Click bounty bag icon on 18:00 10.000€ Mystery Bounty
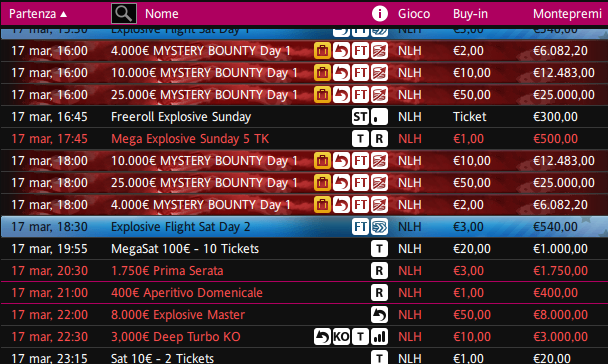The height and width of the screenshot is (364, 608). (322, 161)
